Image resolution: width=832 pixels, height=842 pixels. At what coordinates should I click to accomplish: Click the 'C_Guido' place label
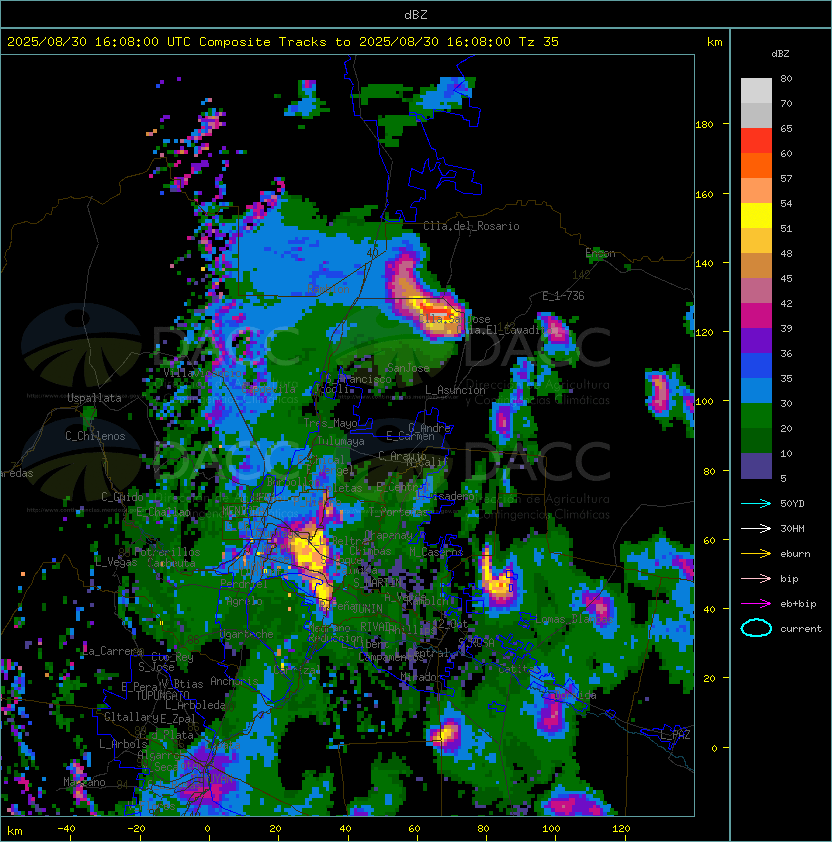(122, 497)
